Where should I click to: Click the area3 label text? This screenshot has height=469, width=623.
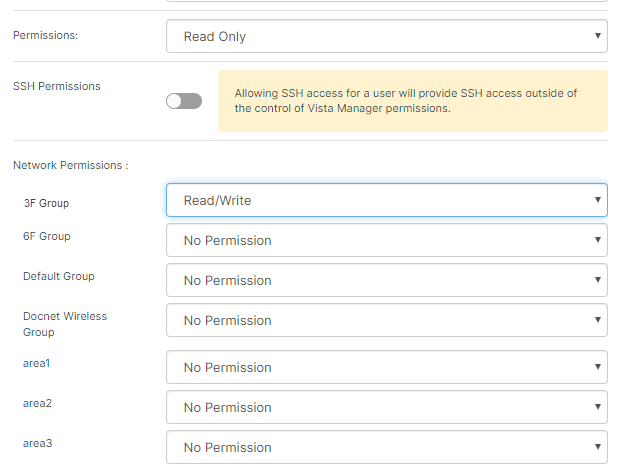37,442
